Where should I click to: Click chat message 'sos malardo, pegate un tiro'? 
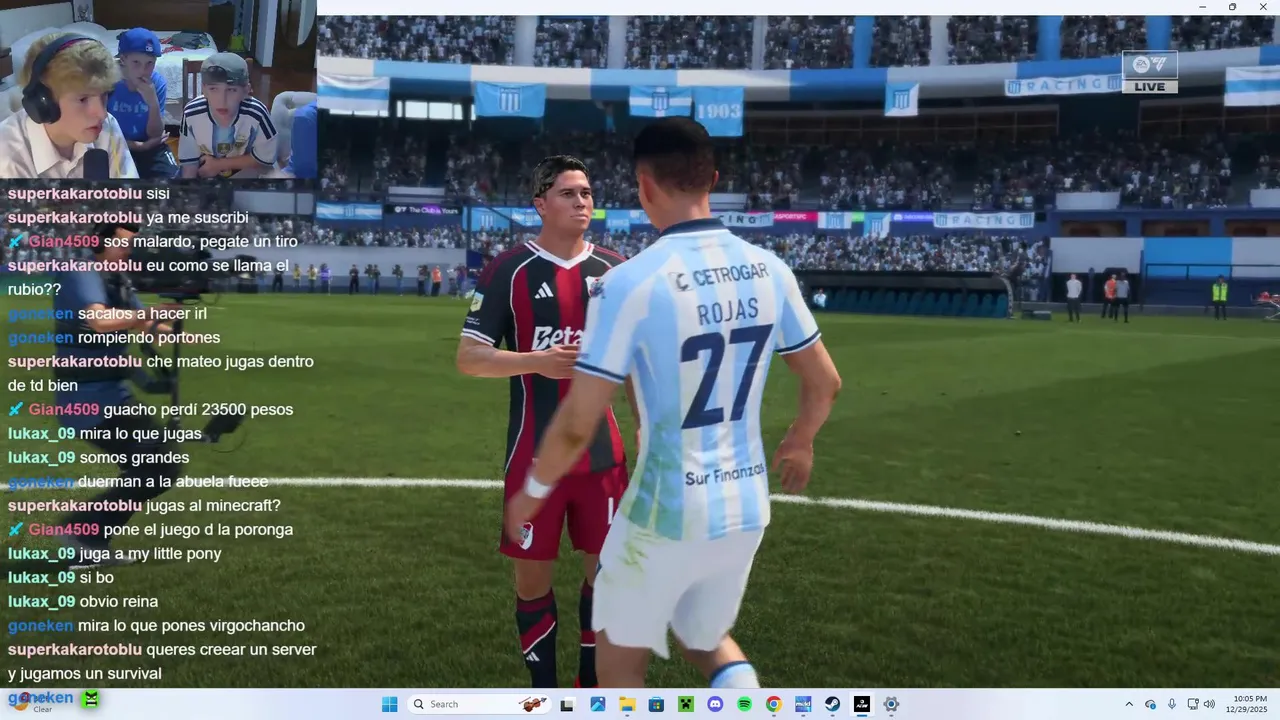pos(200,241)
